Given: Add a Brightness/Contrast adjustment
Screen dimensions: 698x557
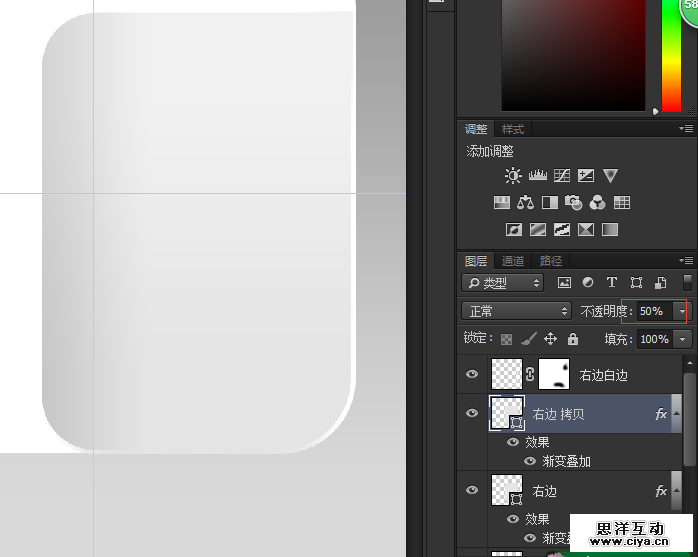Looking at the screenshot, I should click(x=513, y=176).
